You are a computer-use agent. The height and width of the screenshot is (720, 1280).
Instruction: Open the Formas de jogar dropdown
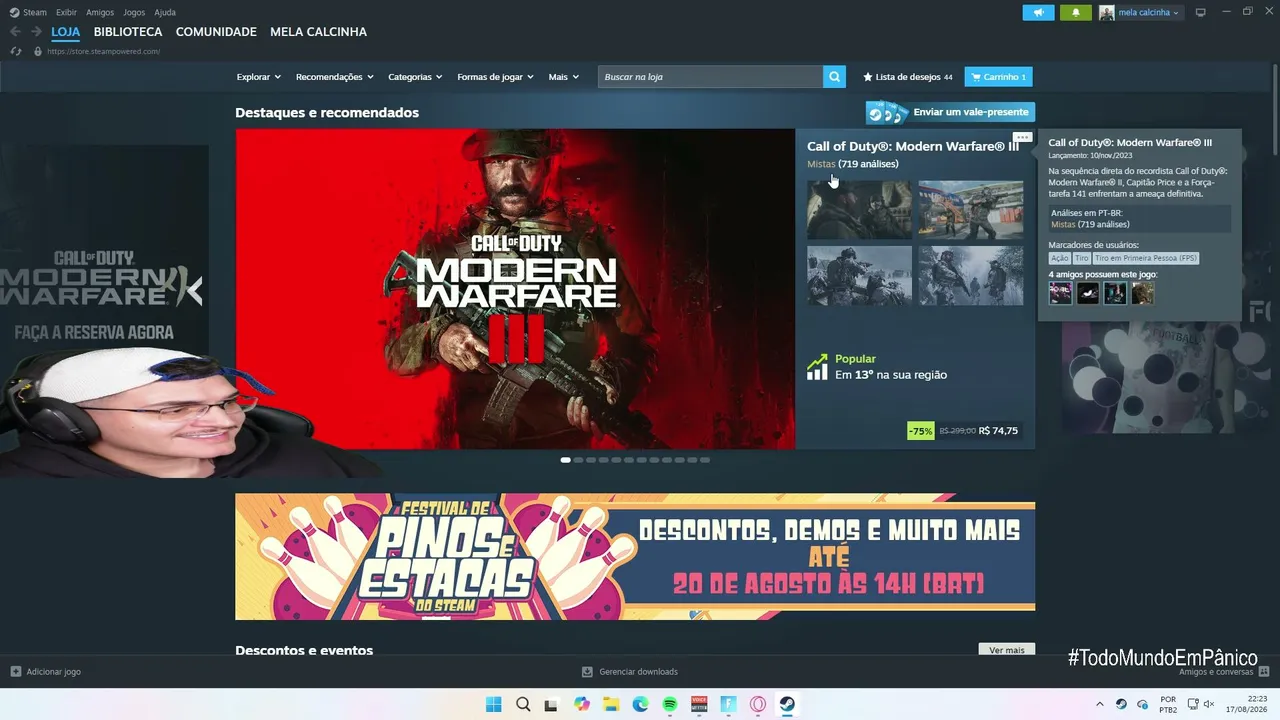click(496, 77)
